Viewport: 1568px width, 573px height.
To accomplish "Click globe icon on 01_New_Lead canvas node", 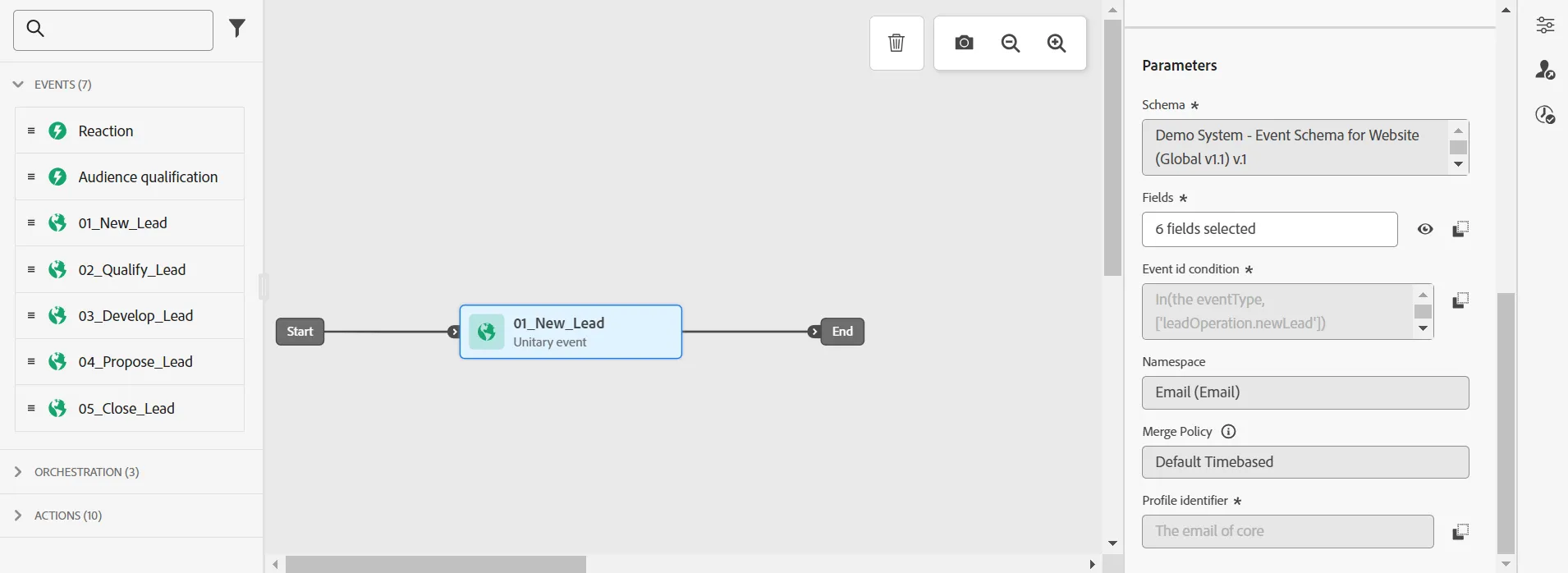I will (x=487, y=332).
